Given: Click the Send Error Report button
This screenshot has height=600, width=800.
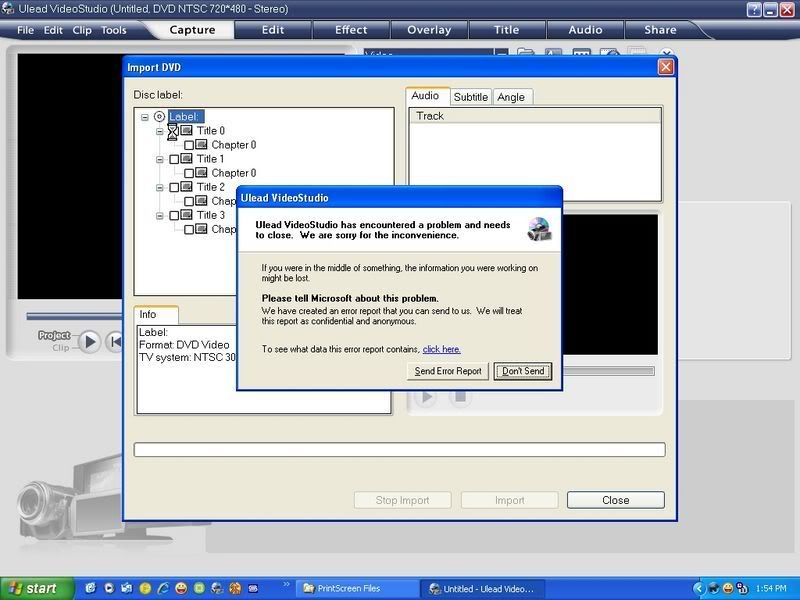Looking at the screenshot, I should 448,371.
